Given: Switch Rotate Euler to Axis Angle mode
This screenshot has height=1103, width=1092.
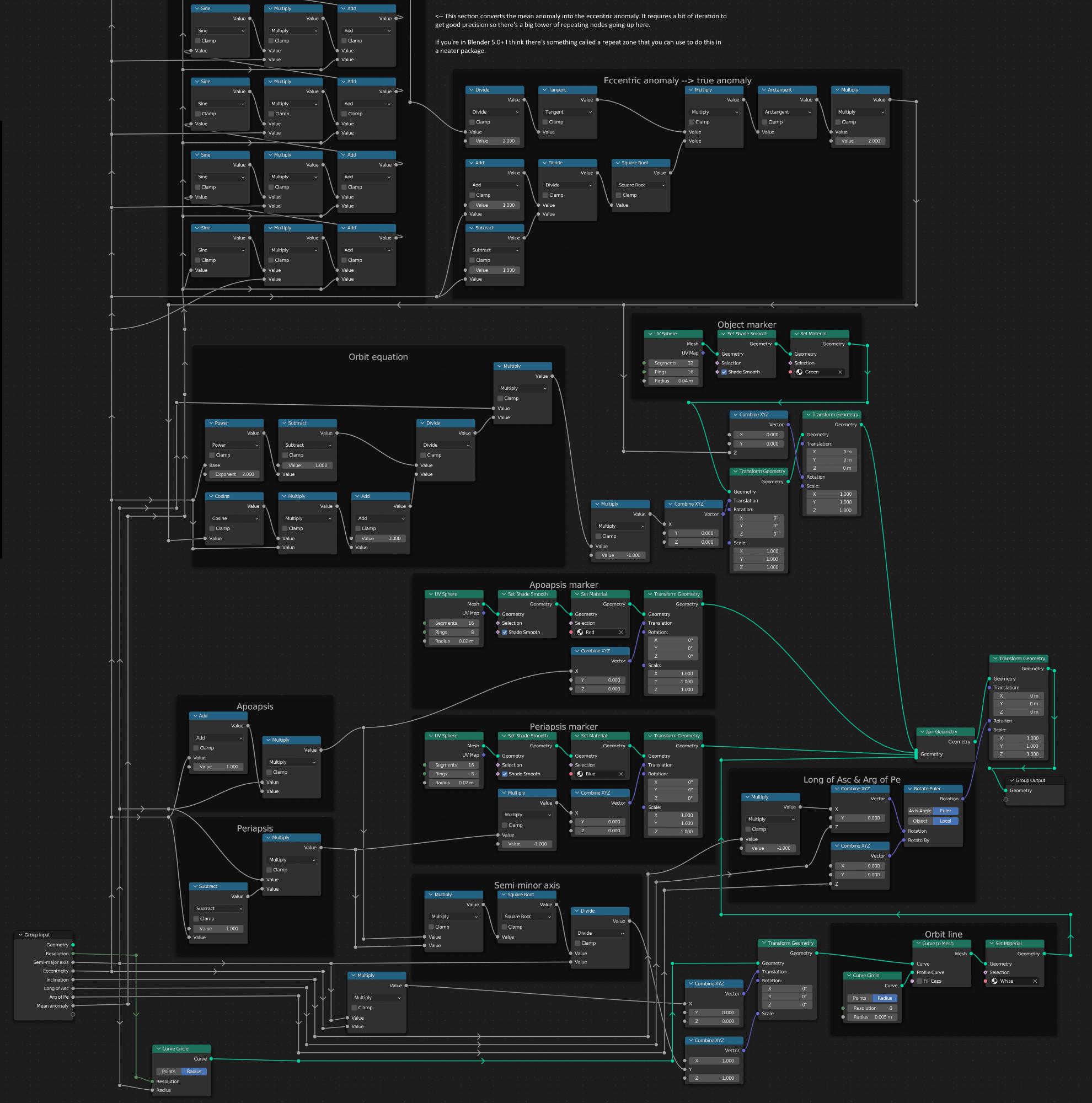Looking at the screenshot, I should [919, 811].
